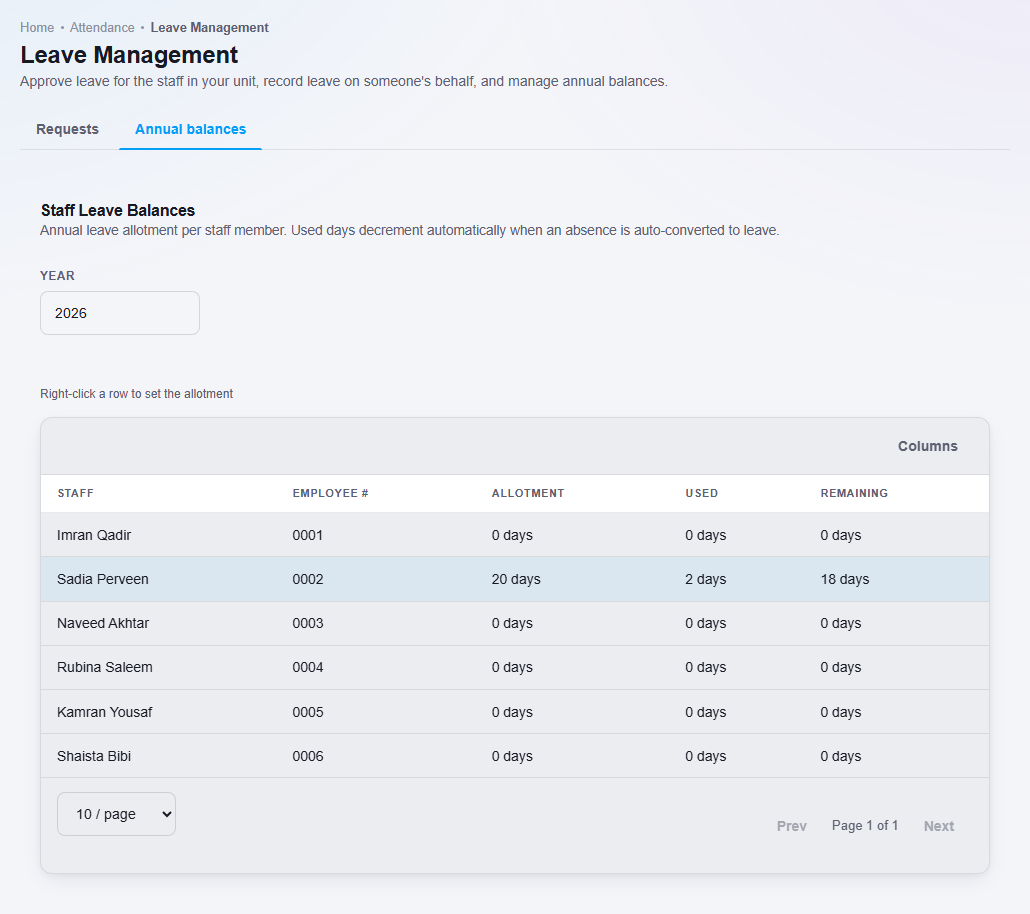The height and width of the screenshot is (914, 1030).
Task: Switch to the Requests tab
Action: coord(67,129)
